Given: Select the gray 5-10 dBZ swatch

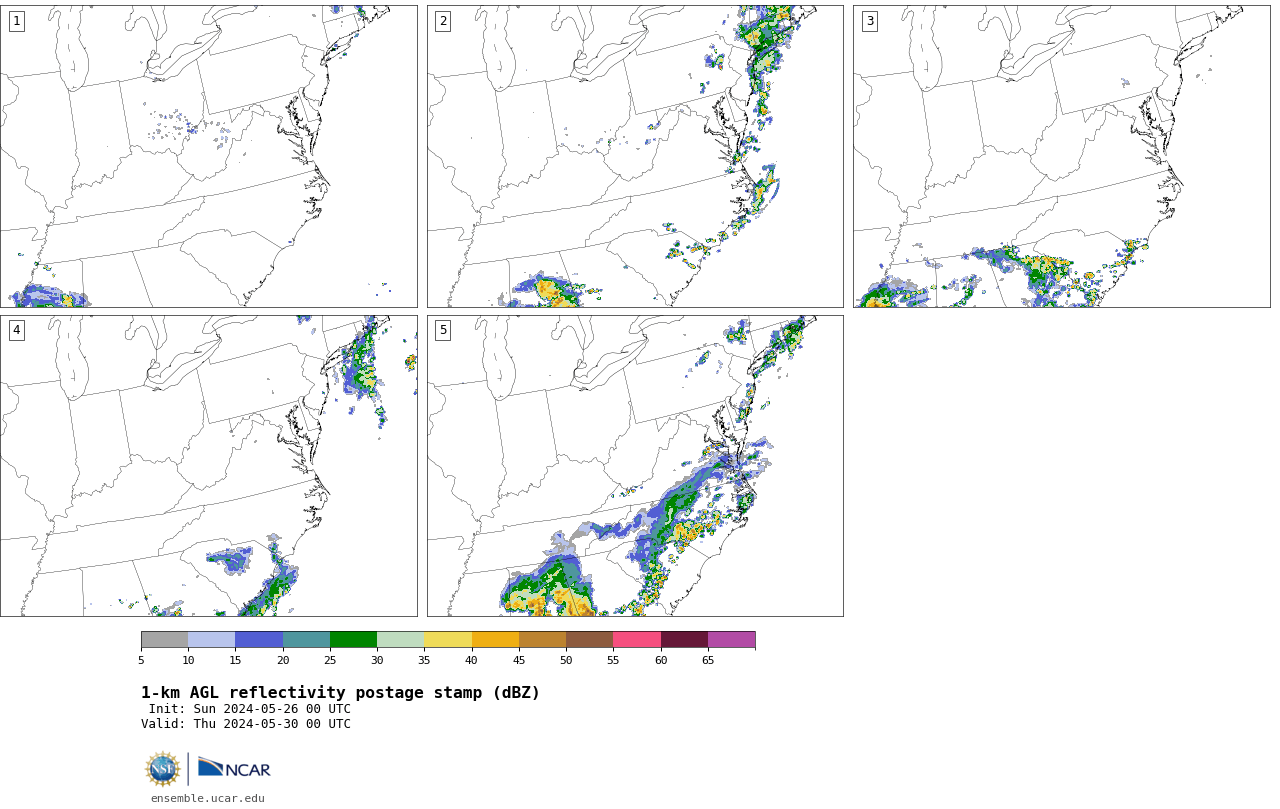Looking at the screenshot, I should (x=164, y=640).
